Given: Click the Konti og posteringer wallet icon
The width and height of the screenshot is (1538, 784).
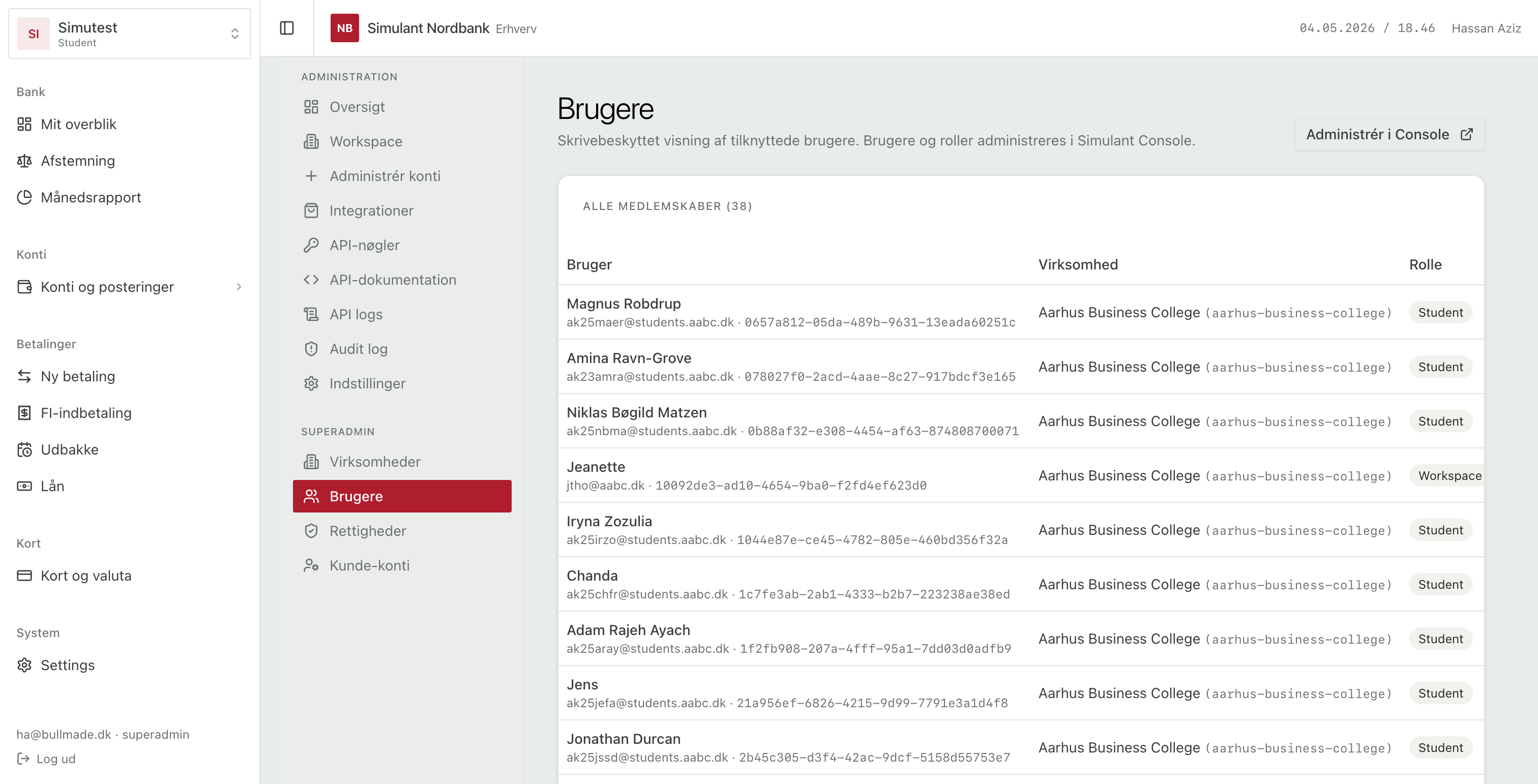Looking at the screenshot, I should 24,287.
